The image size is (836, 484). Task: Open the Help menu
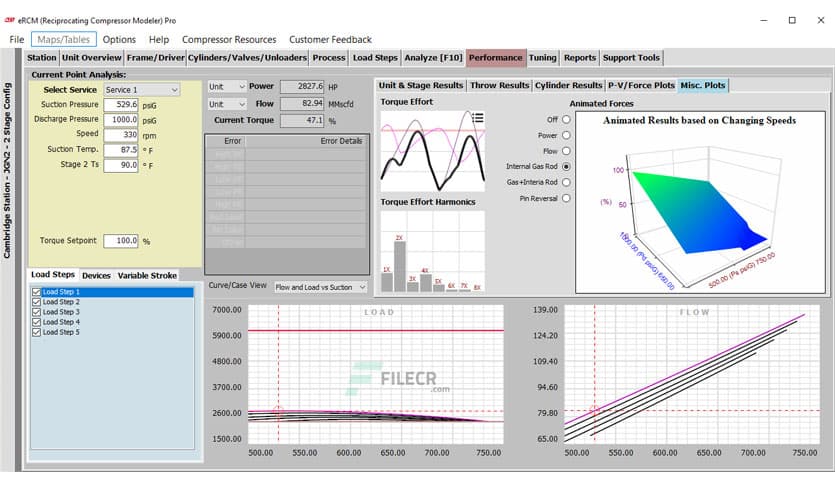click(x=159, y=39)
